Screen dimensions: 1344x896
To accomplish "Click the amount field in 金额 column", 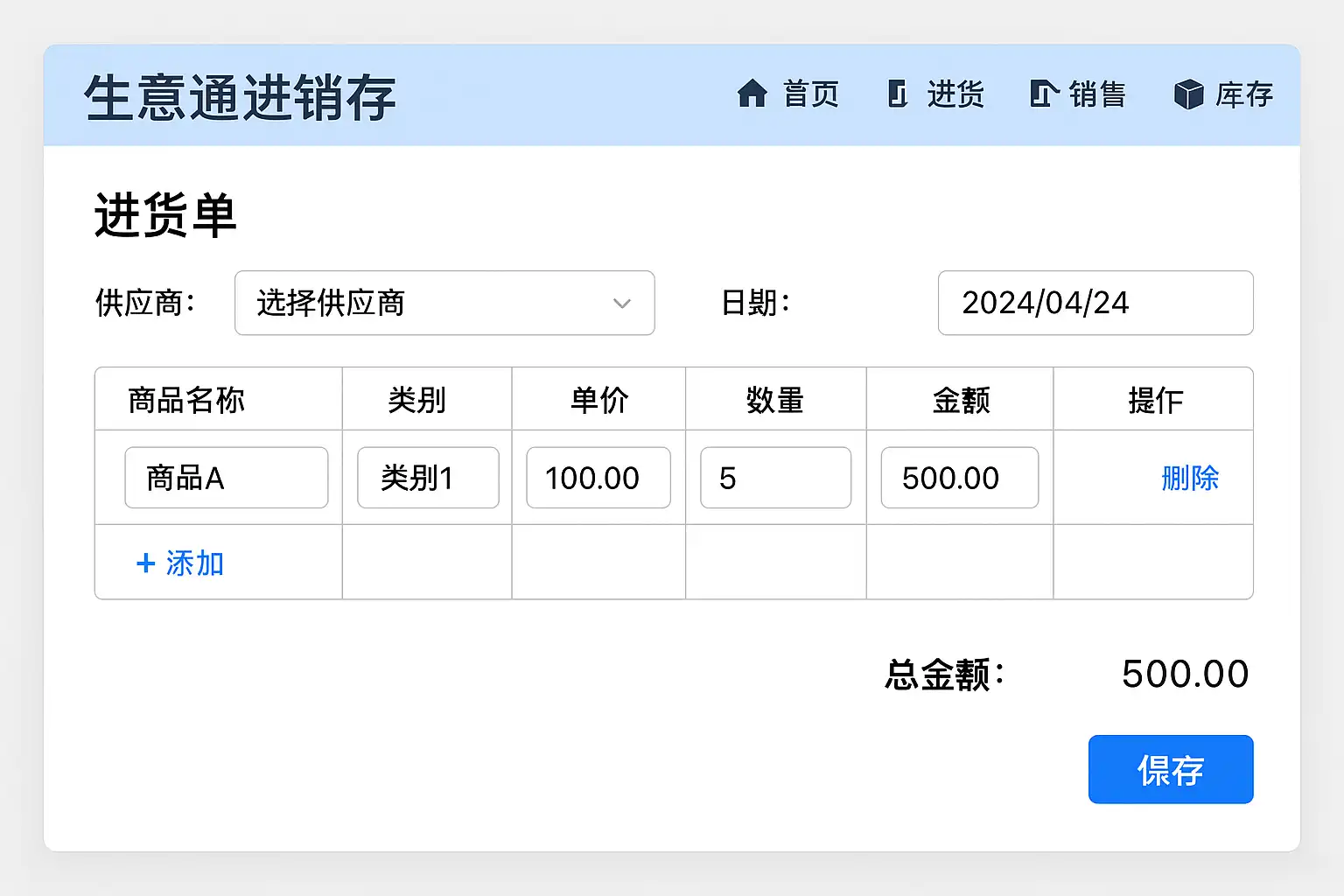I will point(959,478).
